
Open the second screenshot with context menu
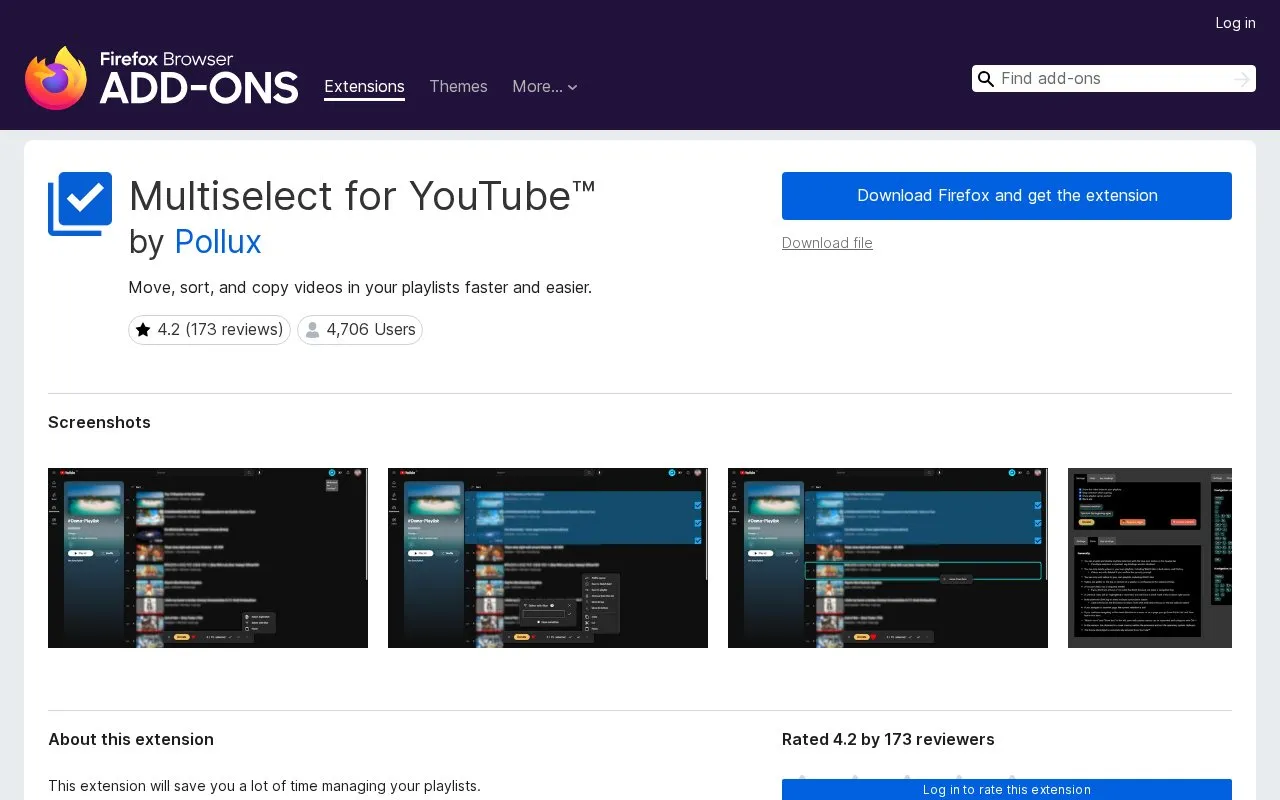(548, 558)
